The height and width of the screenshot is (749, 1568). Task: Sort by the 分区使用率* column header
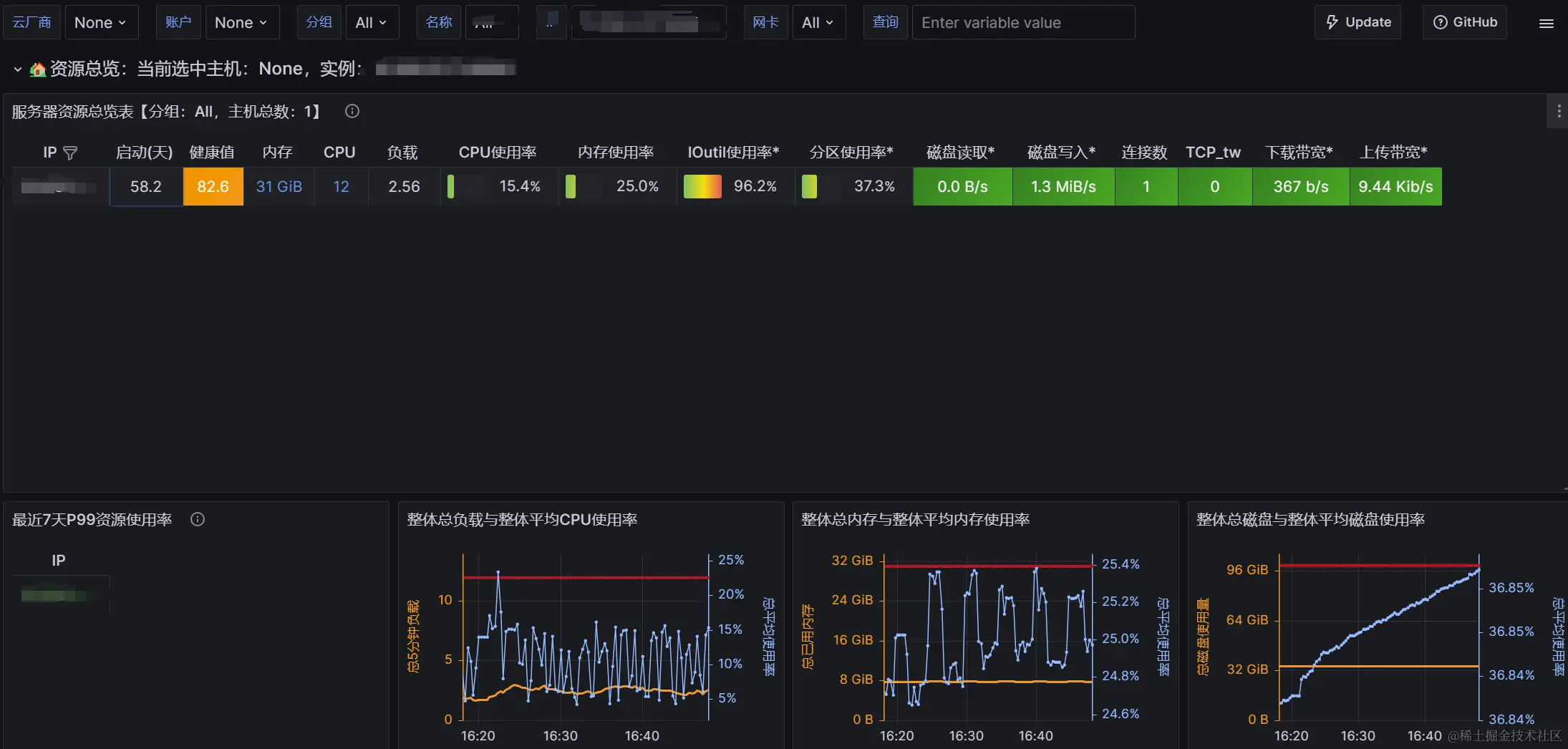851,152
